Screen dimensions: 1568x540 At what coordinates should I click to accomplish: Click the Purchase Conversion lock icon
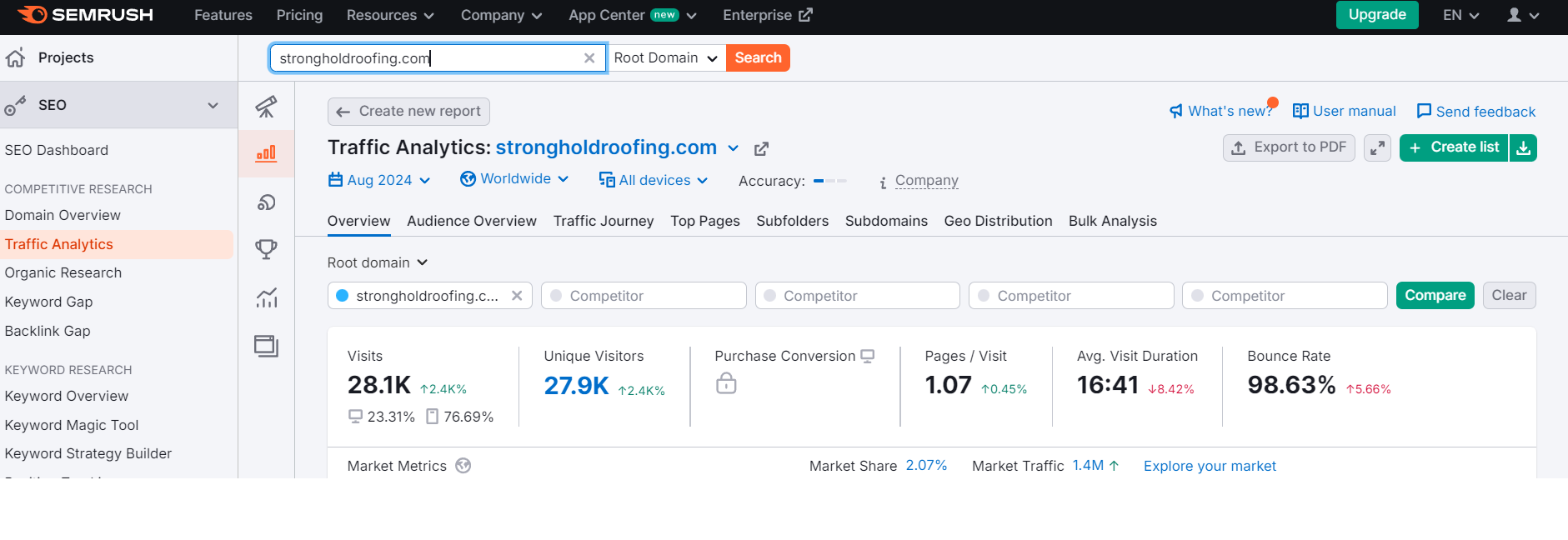click(x=726, y=383)
